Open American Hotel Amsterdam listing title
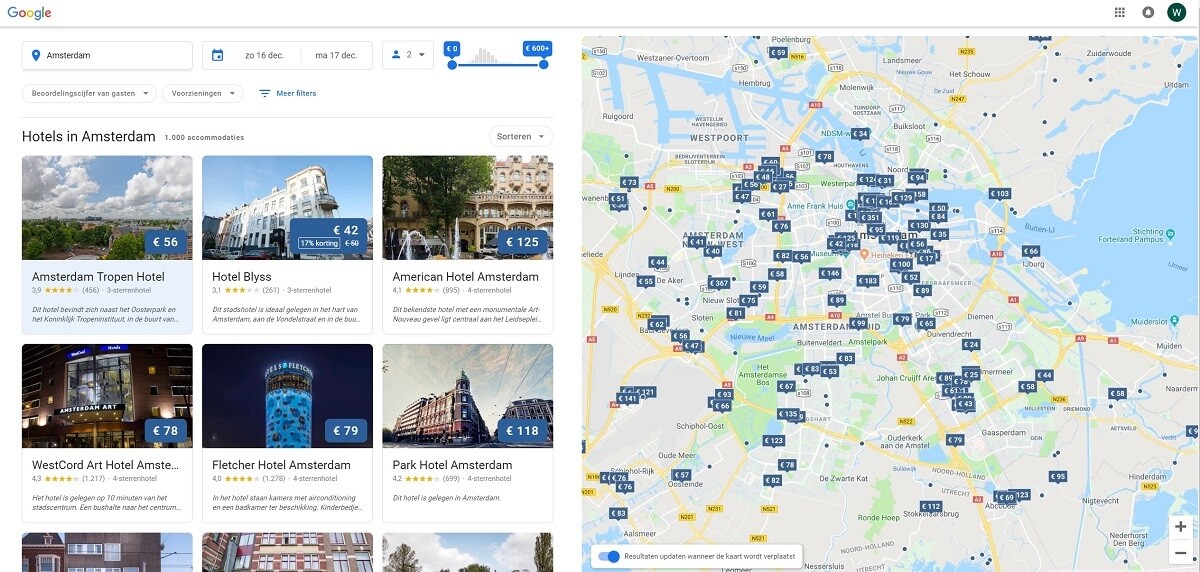 pyautogui.click(x=465, y=277)
